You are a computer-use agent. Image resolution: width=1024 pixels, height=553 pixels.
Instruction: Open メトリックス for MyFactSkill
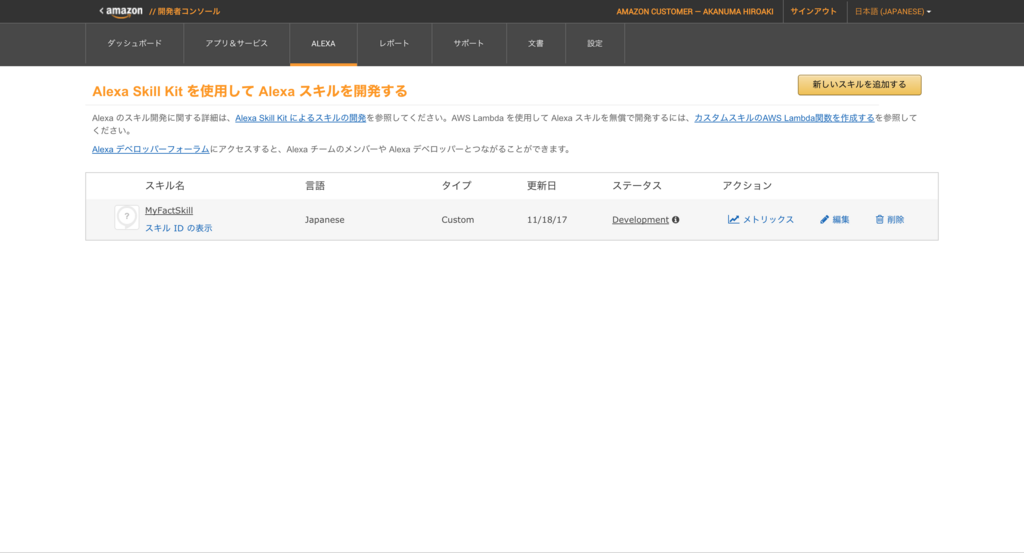(x=768, y=220)
